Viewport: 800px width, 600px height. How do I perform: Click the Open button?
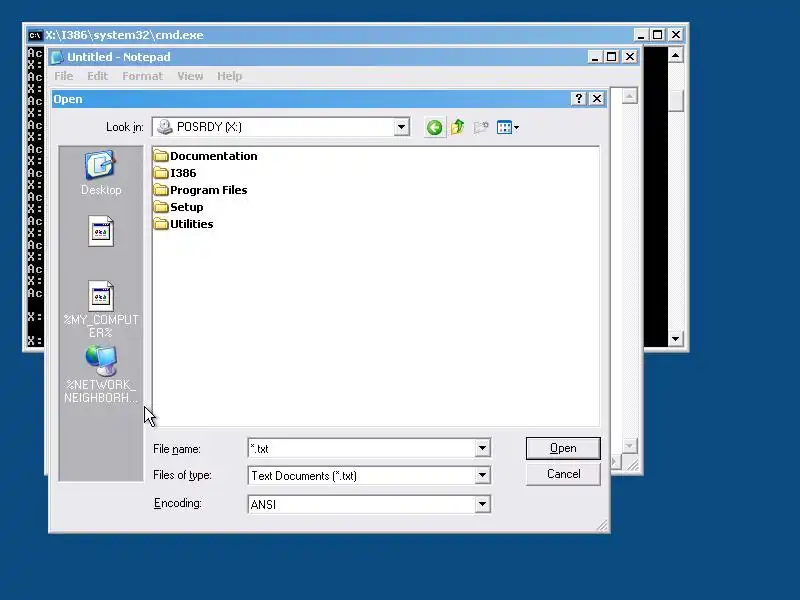click(x=563, y=448)
